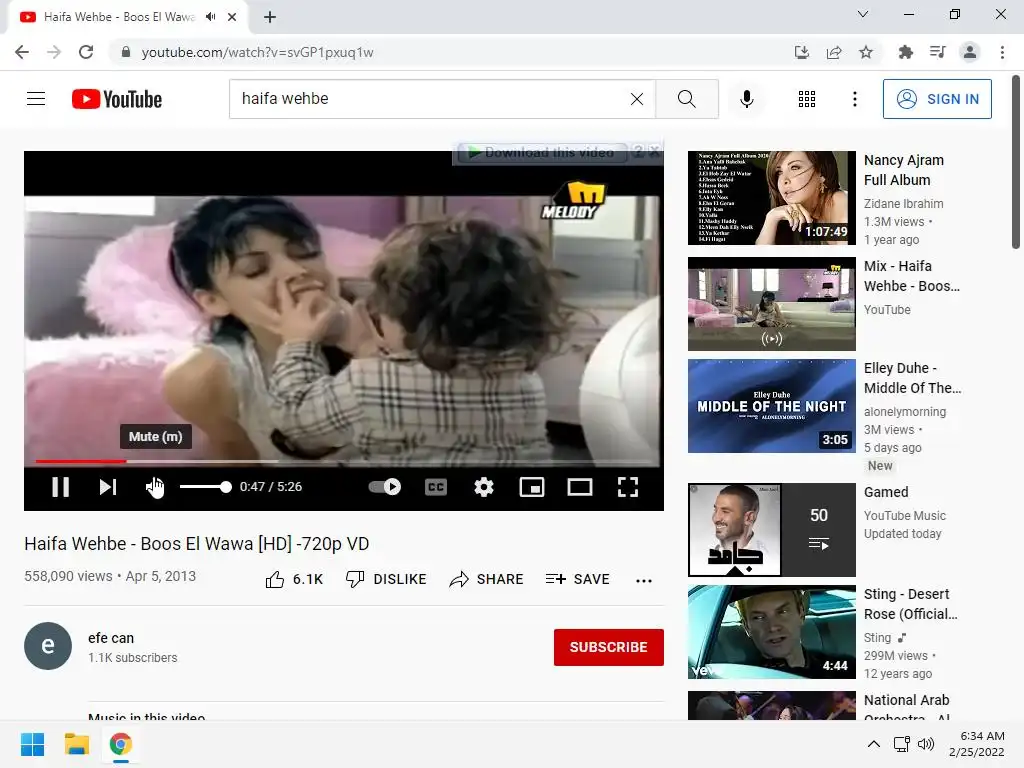The height and width of the screenshot is (768, 1024).
Task: Open File Explorer from taskbar
Action: (x=76, y=744)
